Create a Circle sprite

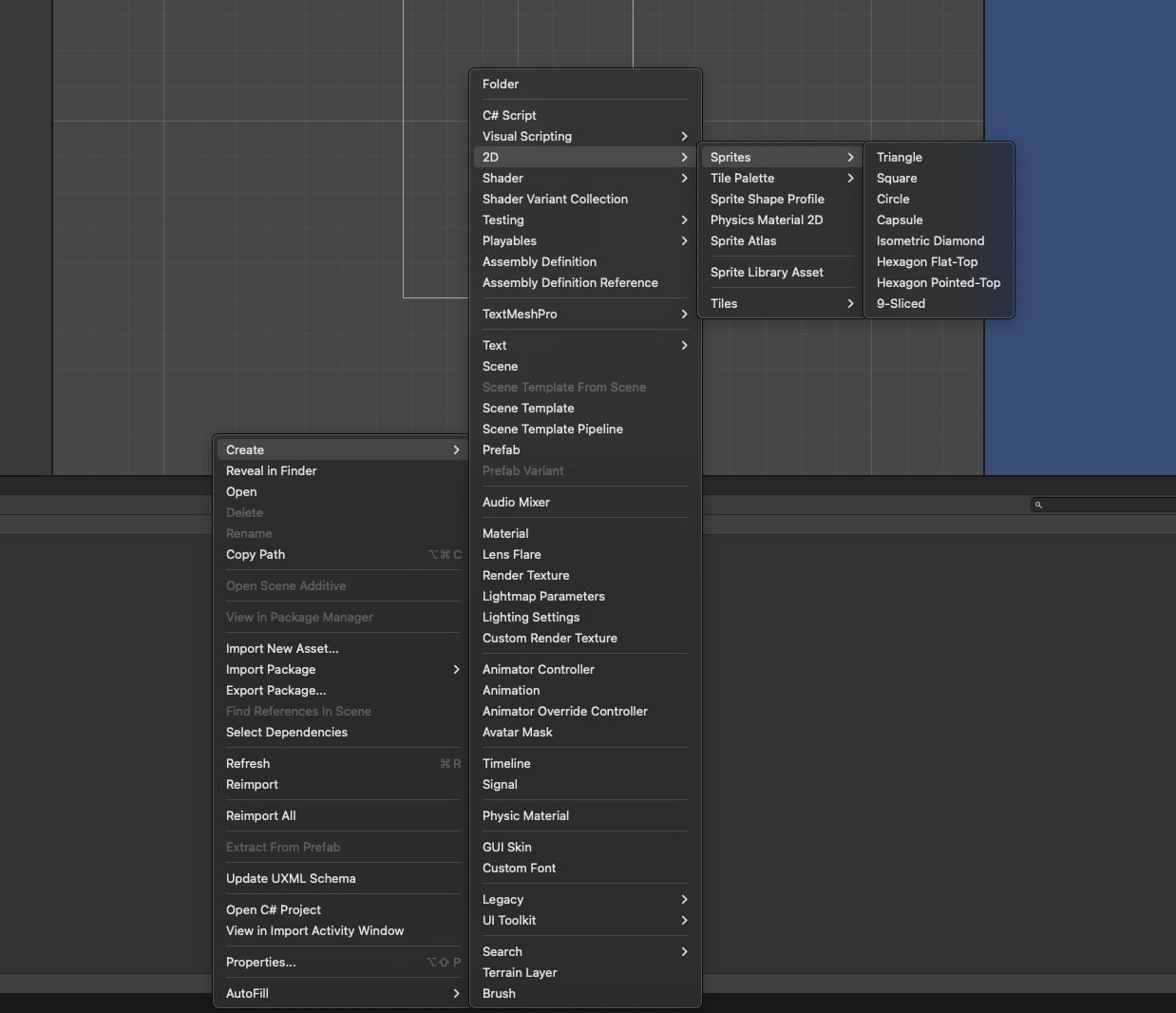[939, 199]
